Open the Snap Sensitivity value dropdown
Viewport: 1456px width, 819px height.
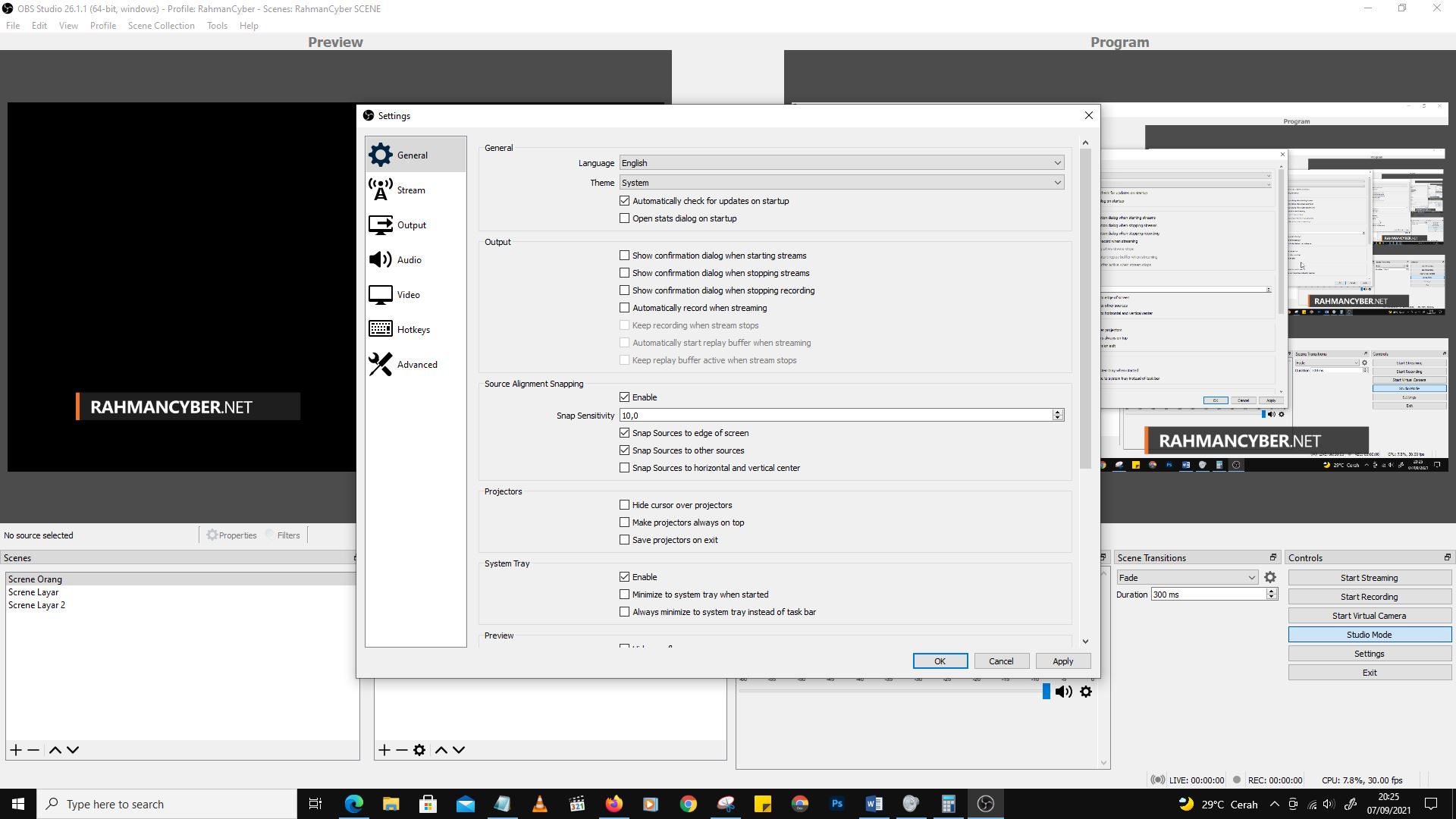(1057, 414)
